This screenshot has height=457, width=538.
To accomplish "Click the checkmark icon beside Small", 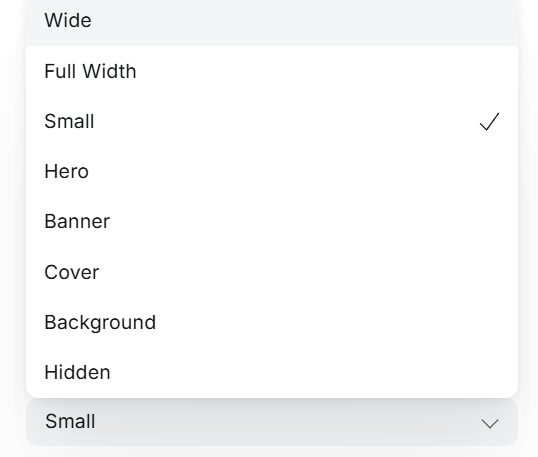I will (x=489, y=122).
